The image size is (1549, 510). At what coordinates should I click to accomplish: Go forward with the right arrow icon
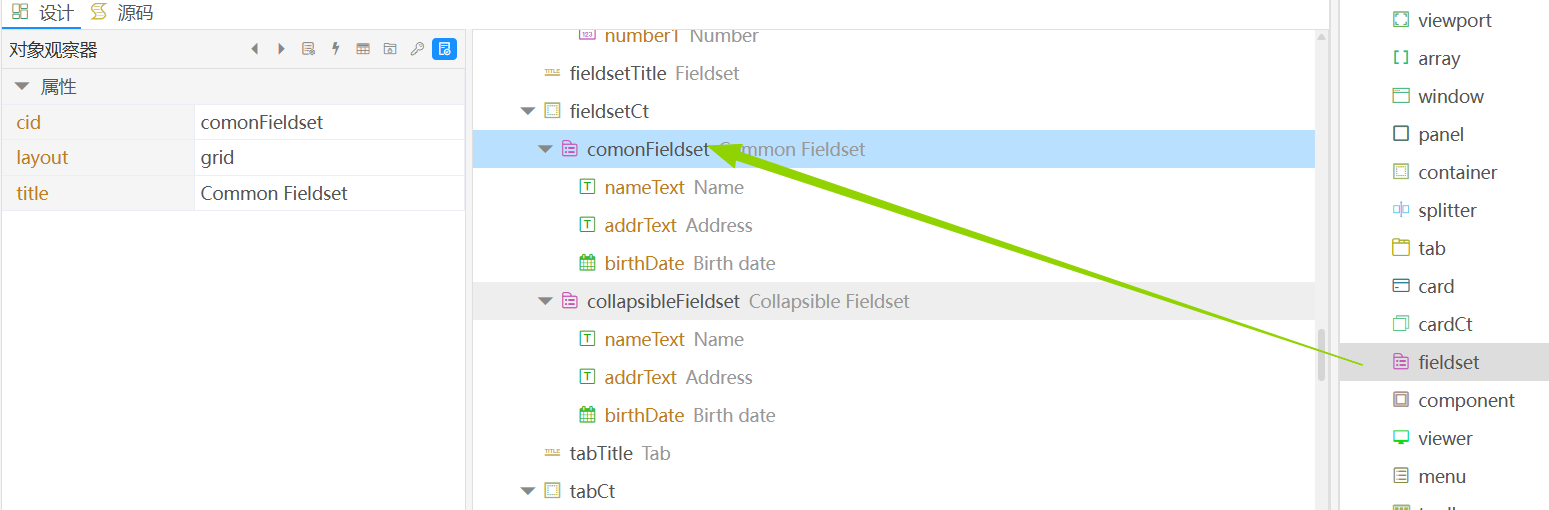click(x=281, y=49)
